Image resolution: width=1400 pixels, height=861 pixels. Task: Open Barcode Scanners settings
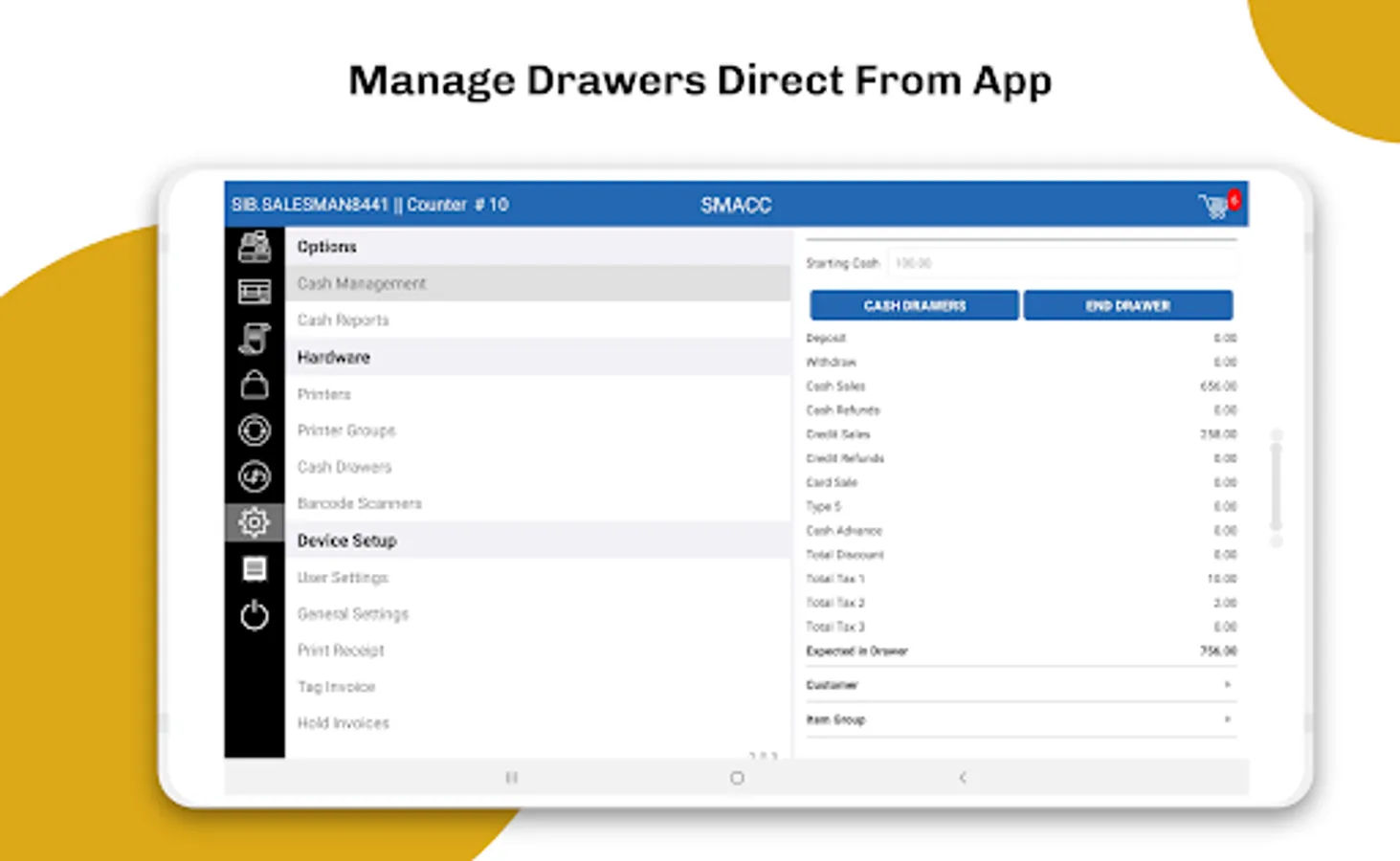[x=359, y=502]
